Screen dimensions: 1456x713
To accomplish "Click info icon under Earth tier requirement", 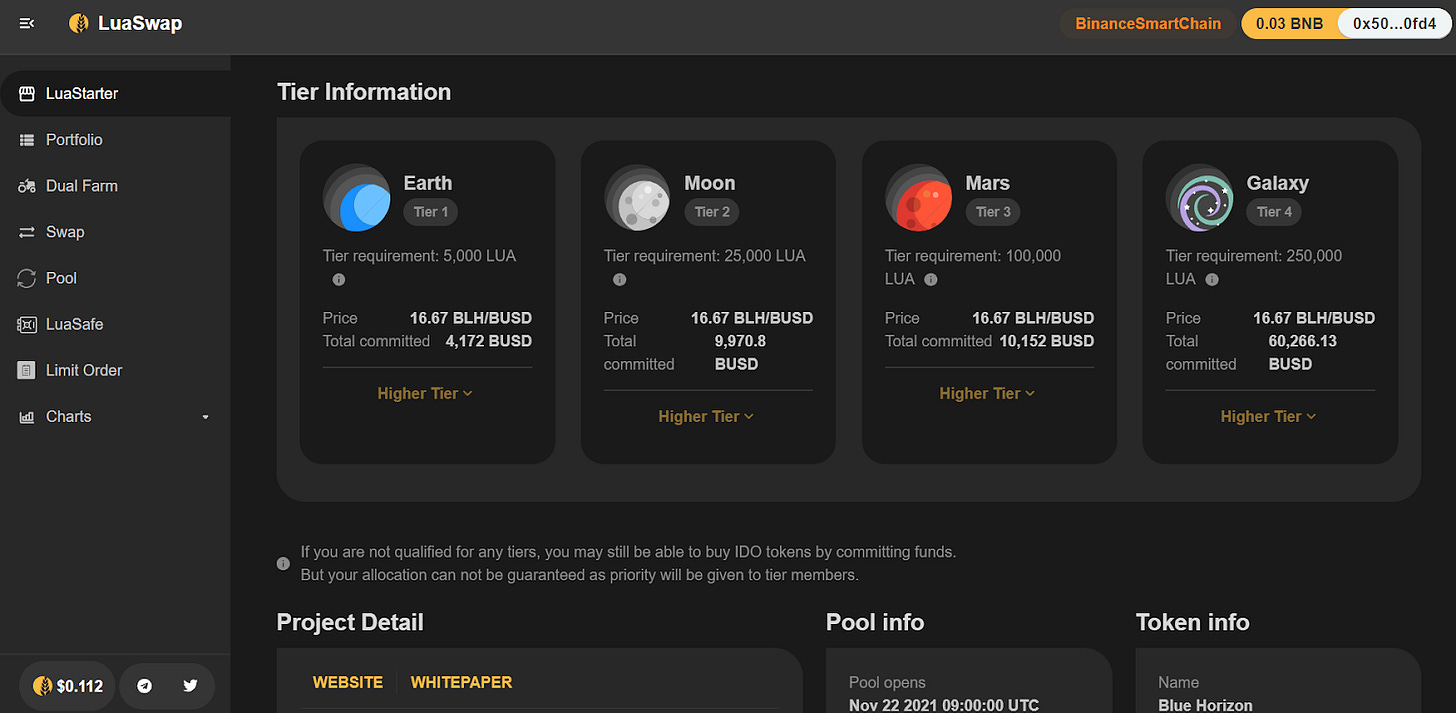I will click(339, 280).
